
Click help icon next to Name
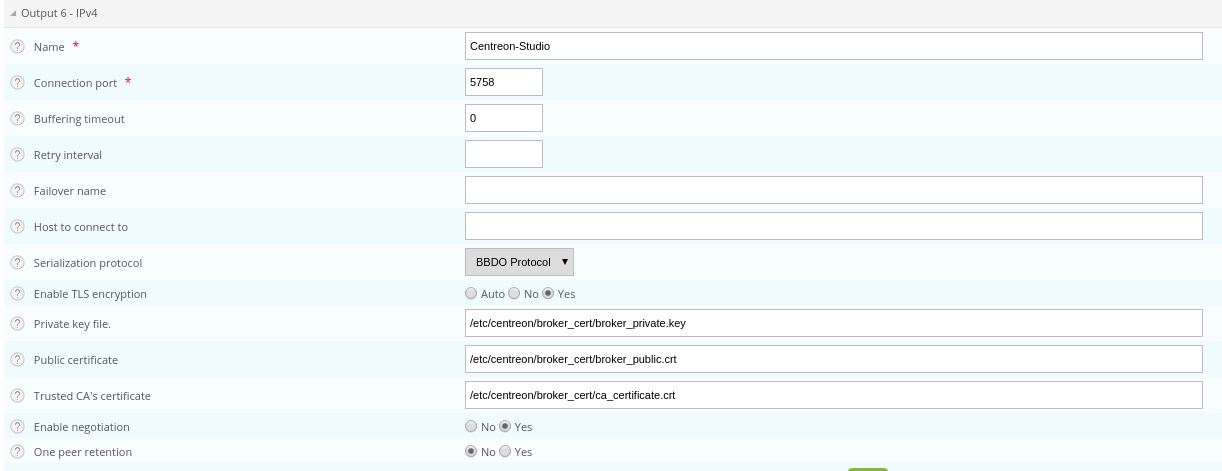[x=17, y=47]
